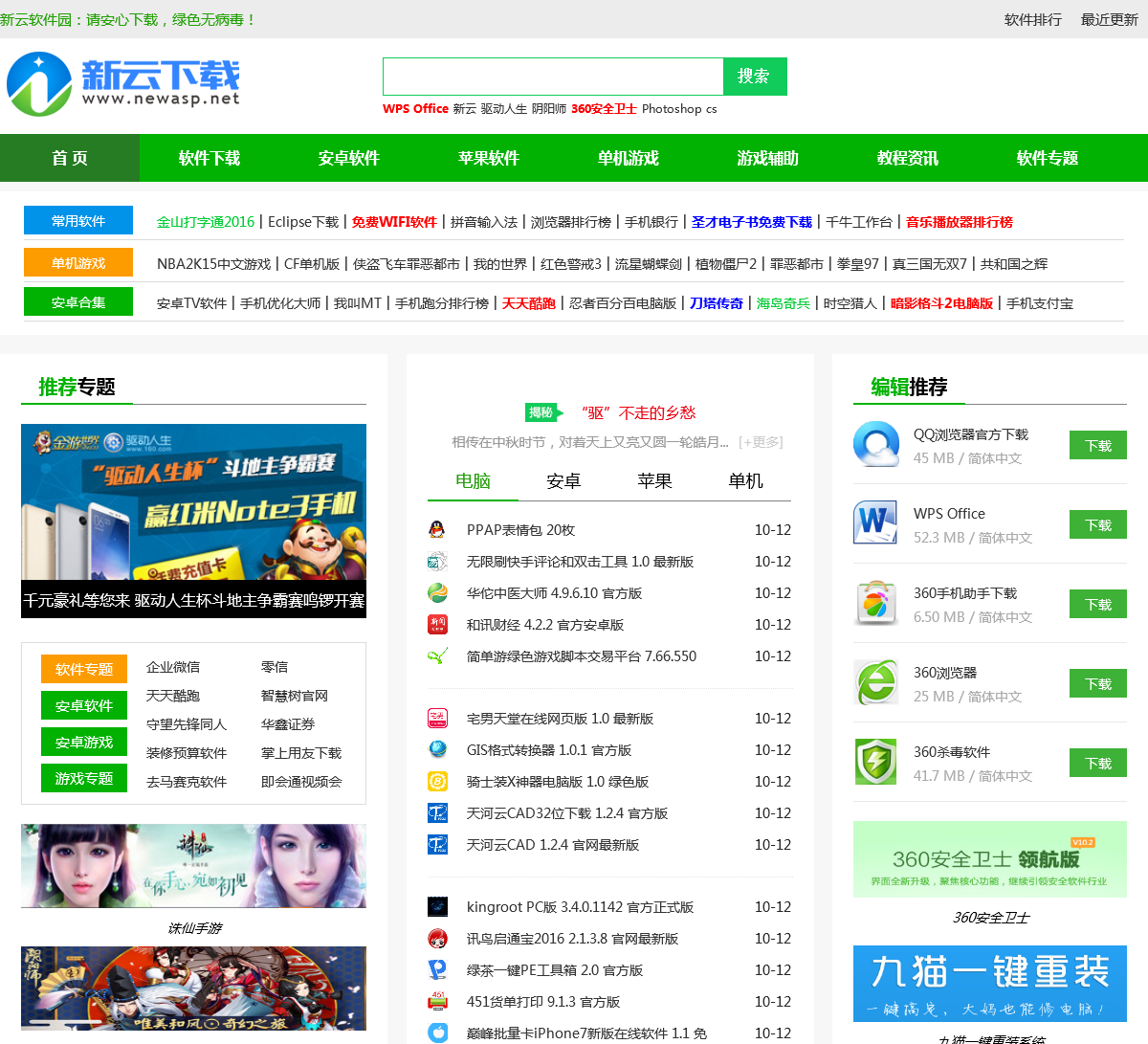Open 驱动人生杯 斗地主争霸赛 banner
Image resolution: width=1148 pixels, height=1044 pixels.
click(x=193, y=521)
